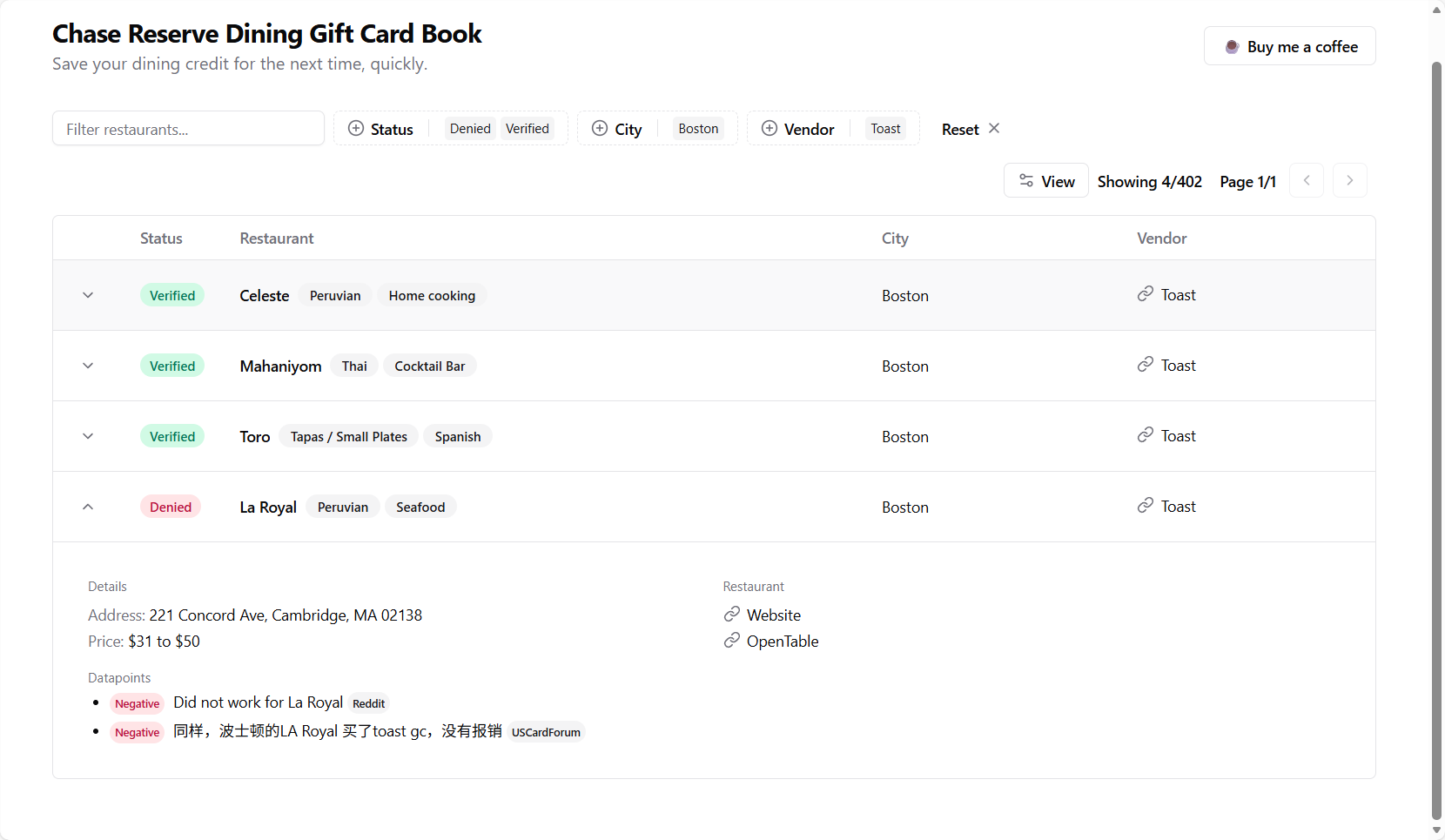Viewport: 1445px width, 840px height.
Task: Expand the Toro row chevron
Action: [88, 436]
